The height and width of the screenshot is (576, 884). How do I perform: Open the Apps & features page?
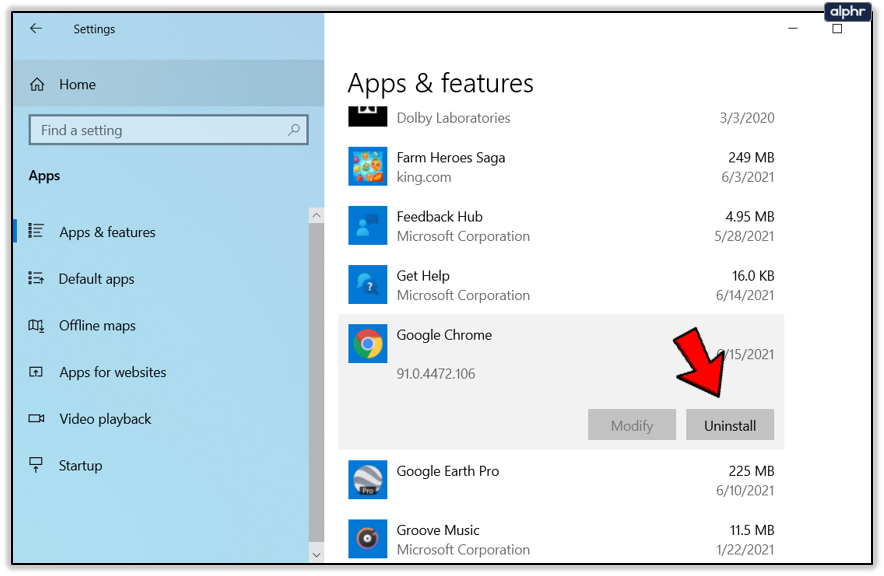[x=107, y=232]
